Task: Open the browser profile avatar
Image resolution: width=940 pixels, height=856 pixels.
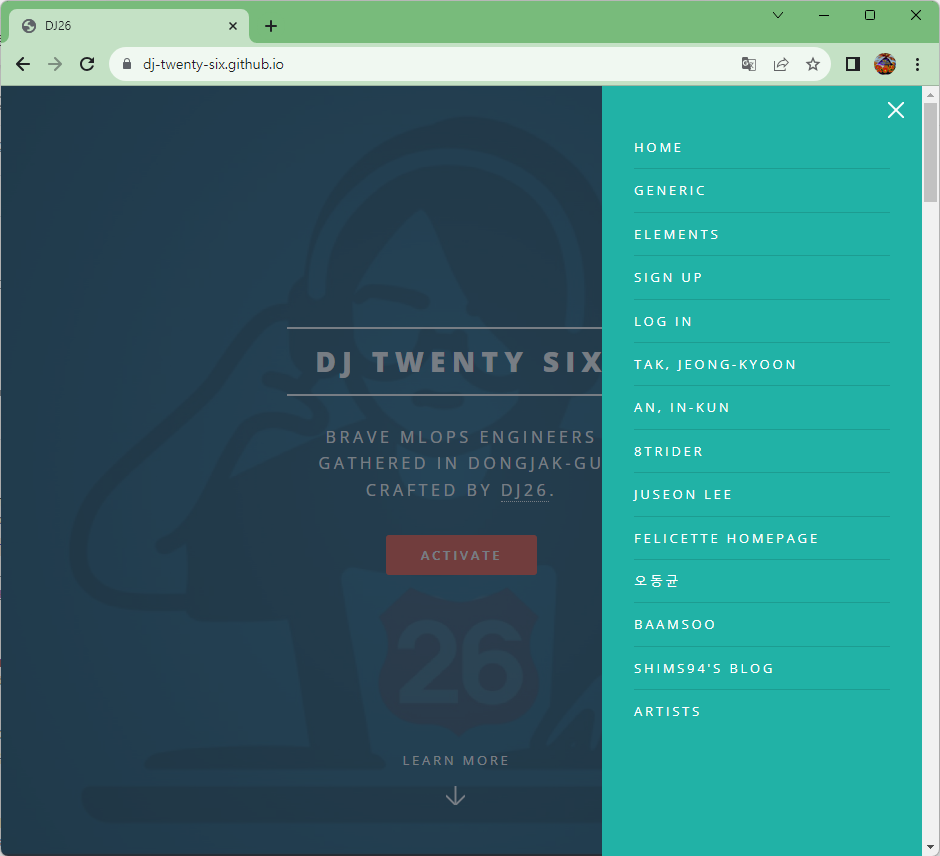Action: click(x=885, y=63)
